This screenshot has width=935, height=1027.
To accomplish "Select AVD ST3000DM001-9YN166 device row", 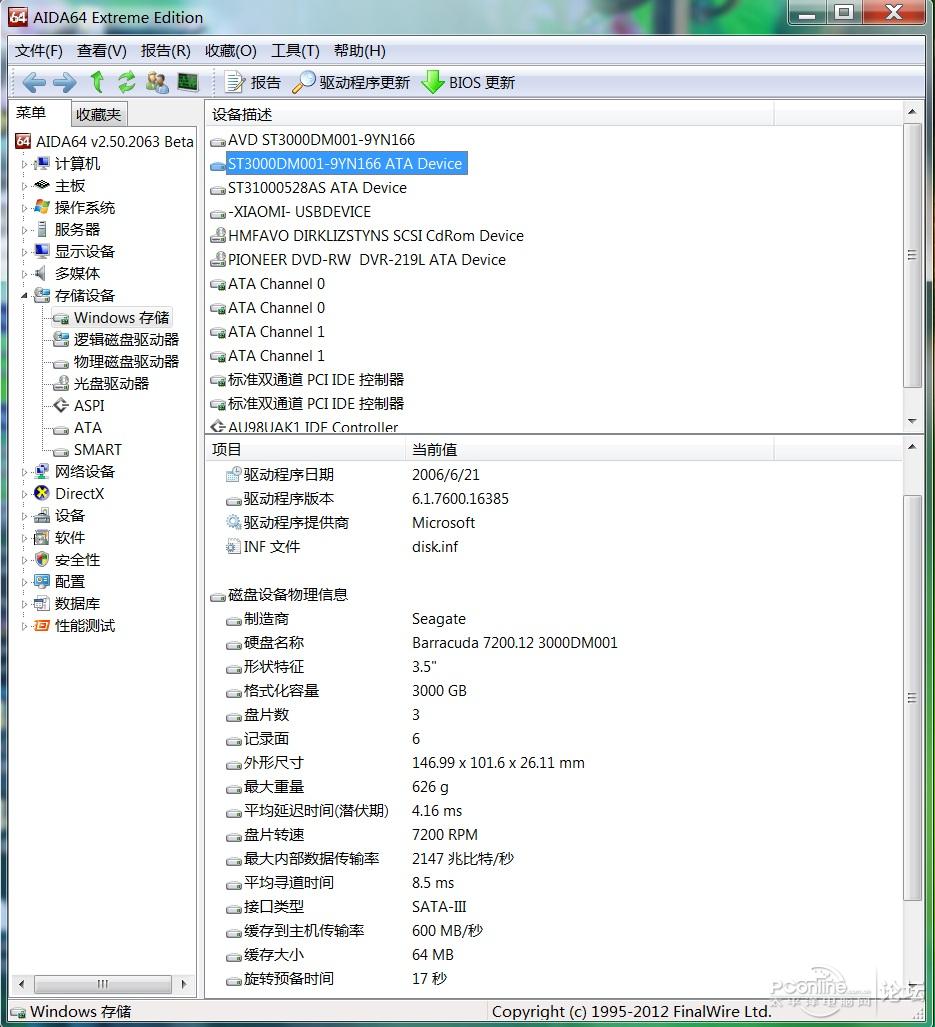I will [x=321, y=140].
